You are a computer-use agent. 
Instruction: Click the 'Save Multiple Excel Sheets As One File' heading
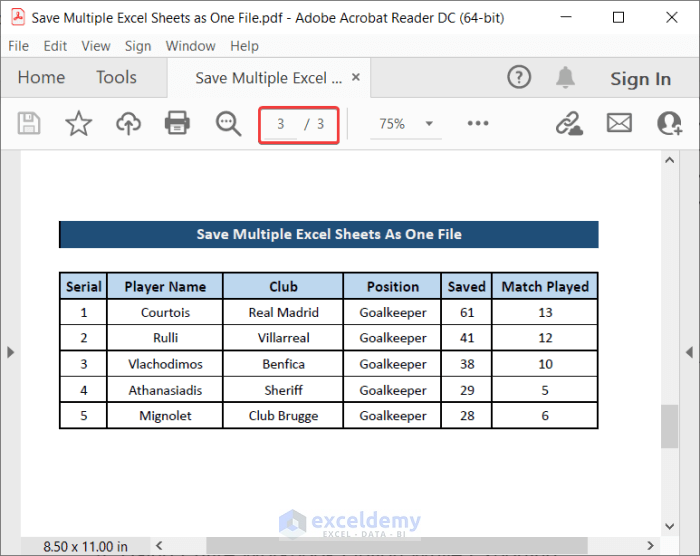tap(329, 234)
